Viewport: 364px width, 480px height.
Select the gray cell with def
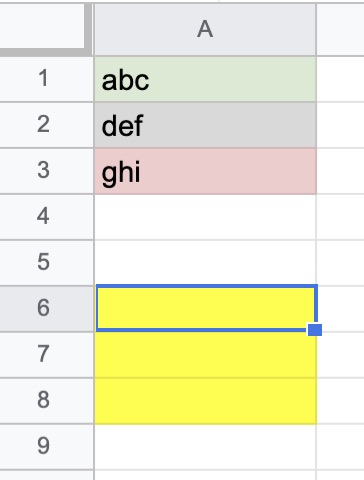(x=205, y=125)
